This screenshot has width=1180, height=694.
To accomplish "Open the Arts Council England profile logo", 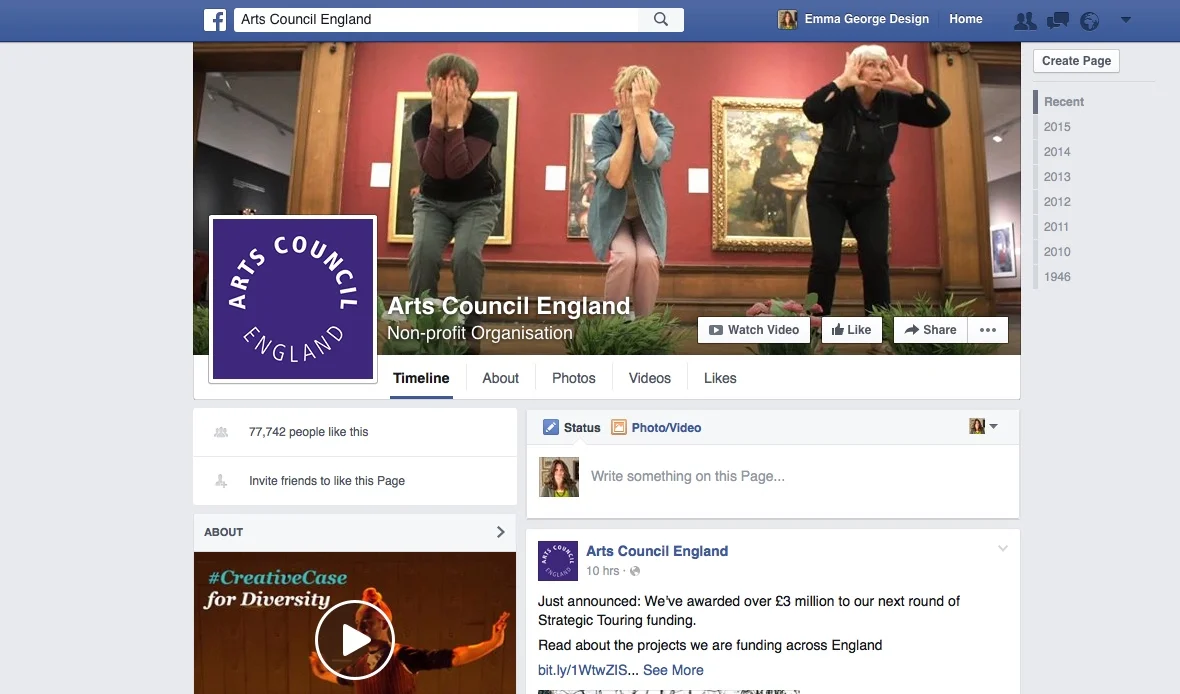I will coord(293,299).
